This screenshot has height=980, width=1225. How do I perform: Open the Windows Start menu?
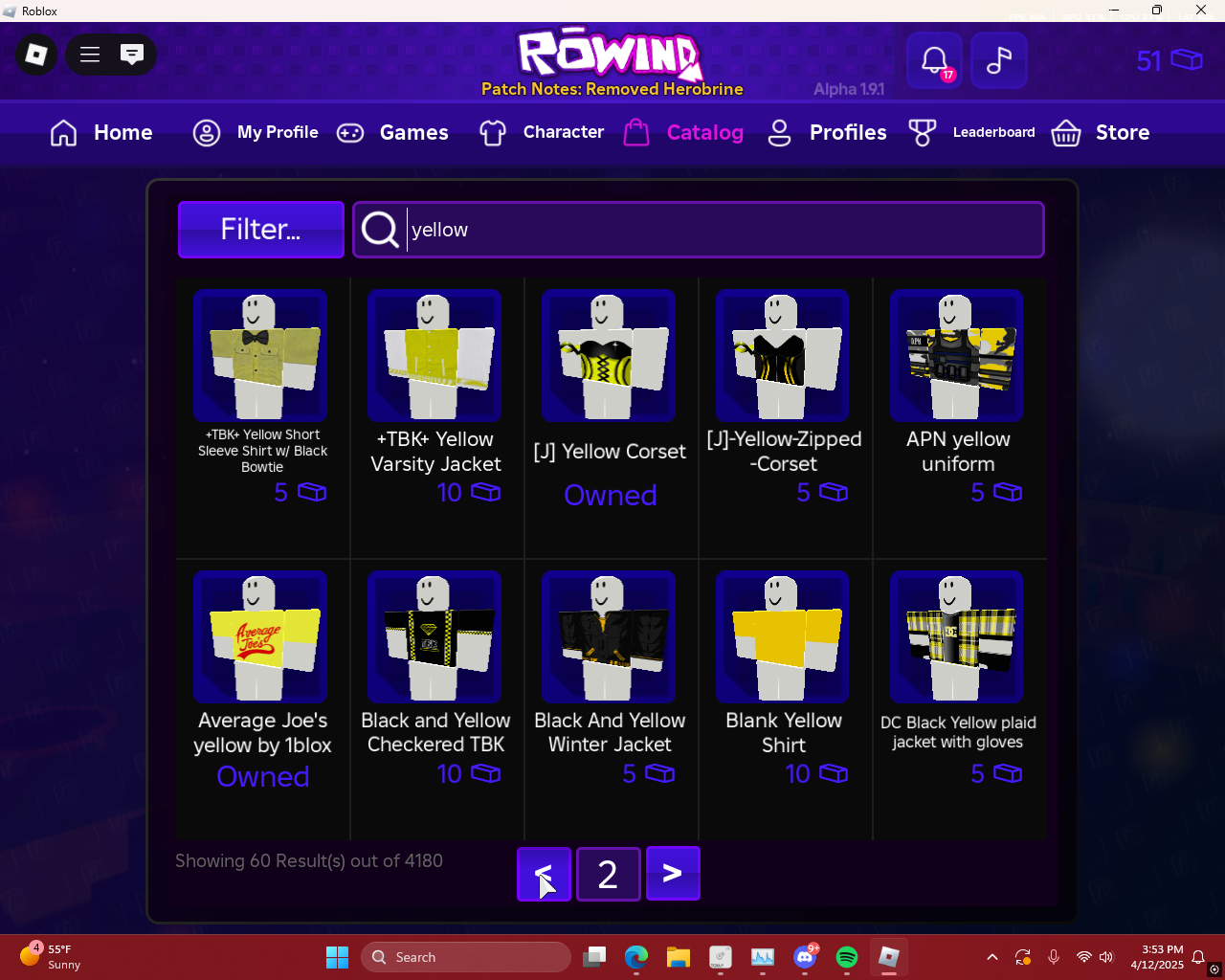pos(337,957)
